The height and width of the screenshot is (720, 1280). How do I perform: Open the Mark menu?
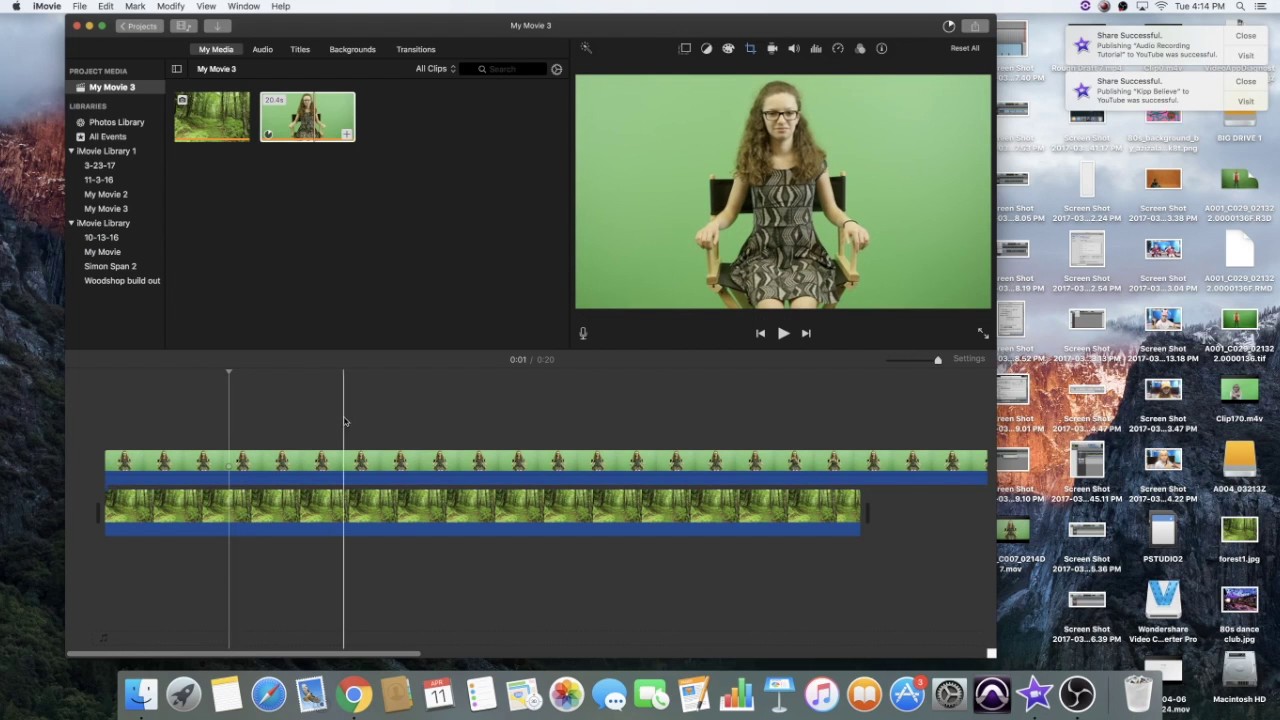coord(135,6)
